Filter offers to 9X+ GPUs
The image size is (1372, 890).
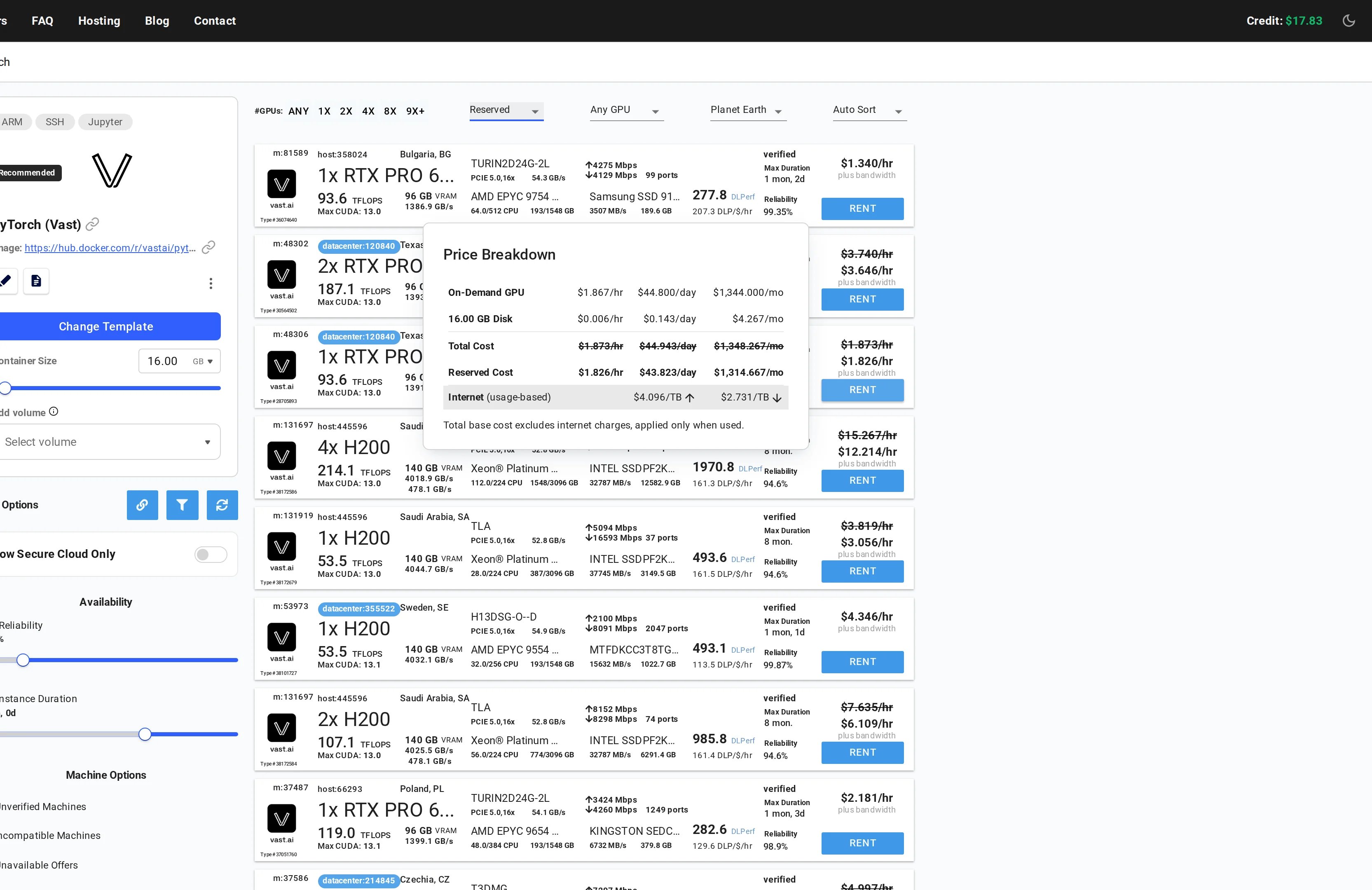[415, 111]
